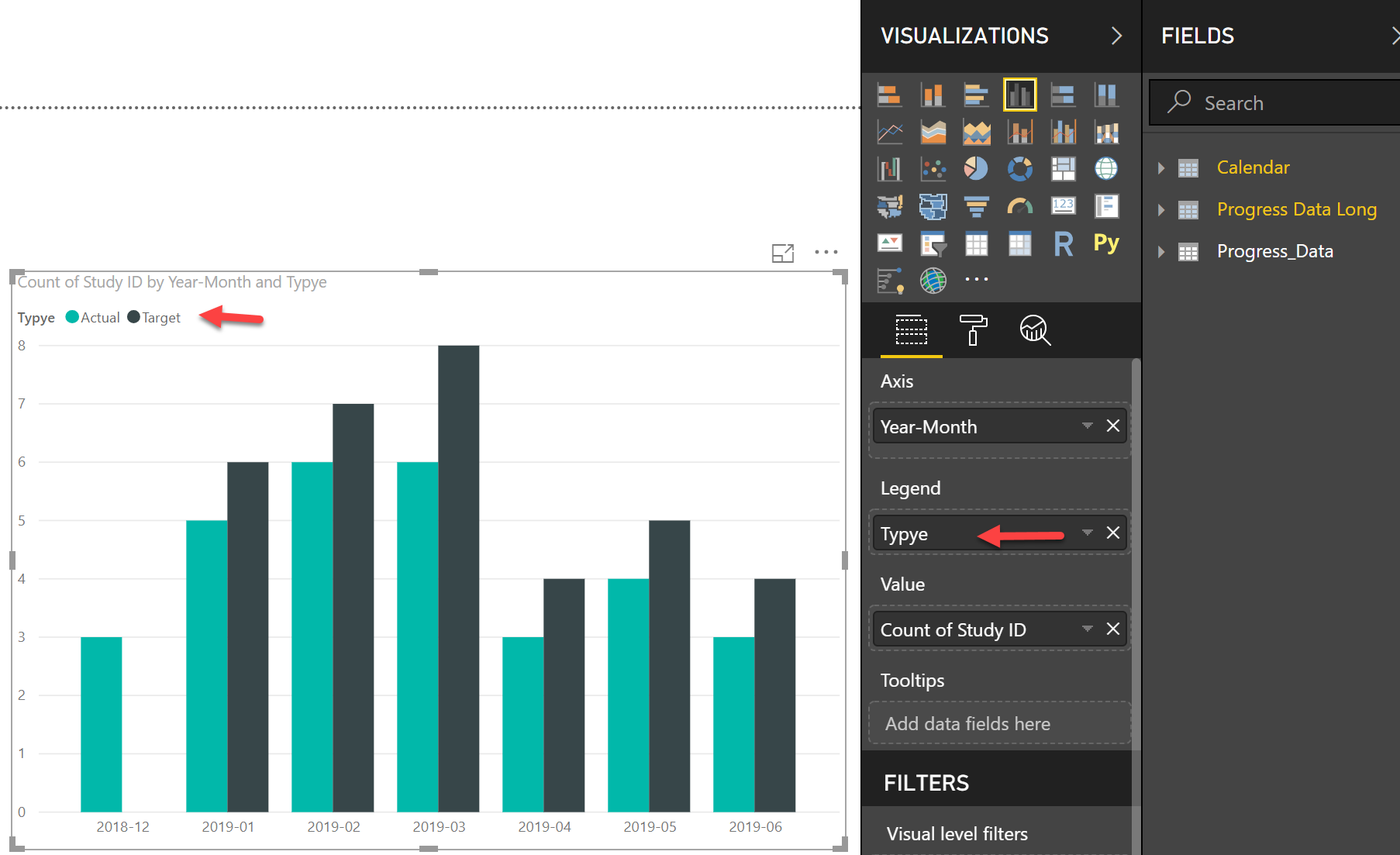Select the 100% stacked column chart visual
This screenshot has width=1400, height=855.
[1106, 95]
